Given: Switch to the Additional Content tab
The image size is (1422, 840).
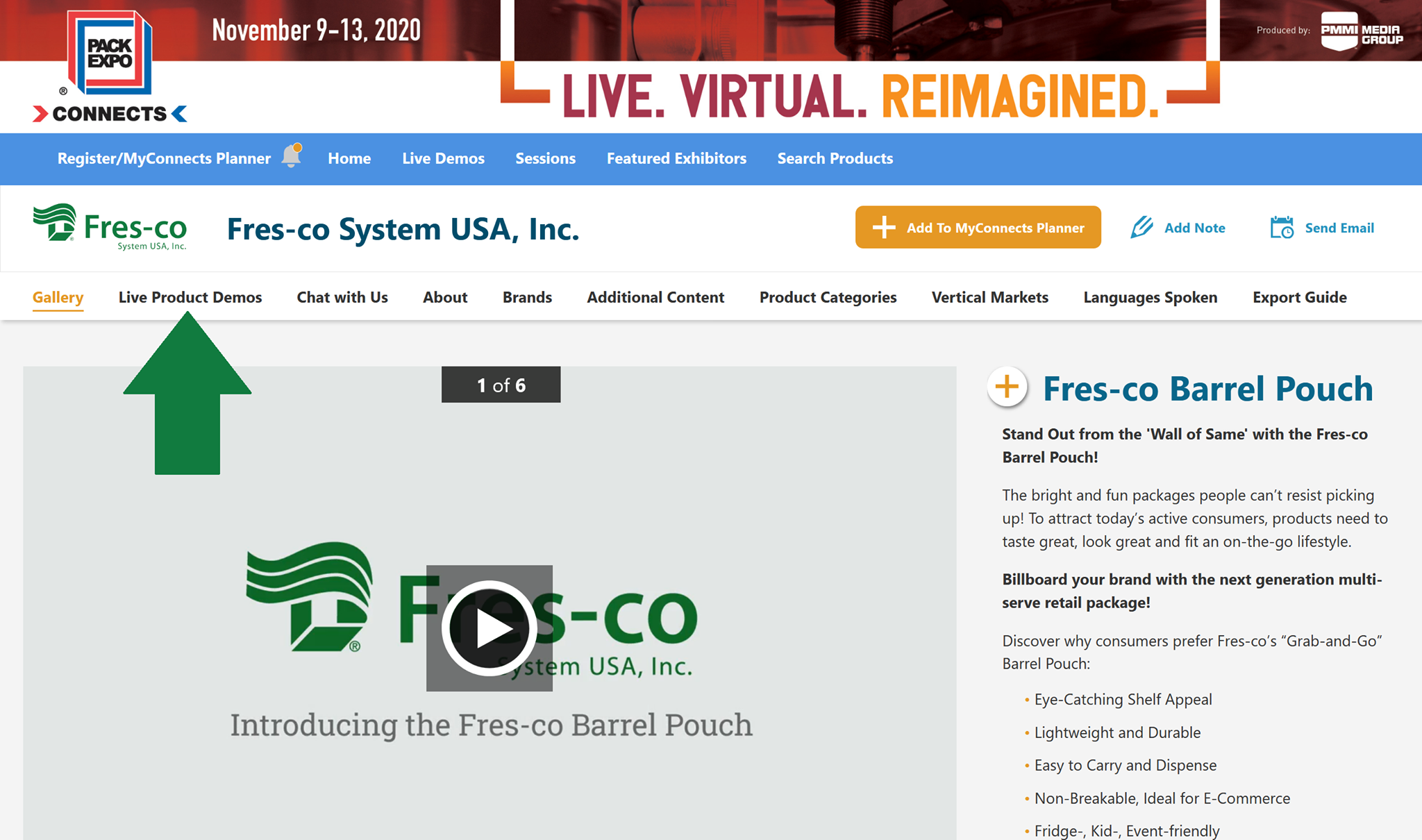Looking at the screenshot, I should (x=655, y=297).
